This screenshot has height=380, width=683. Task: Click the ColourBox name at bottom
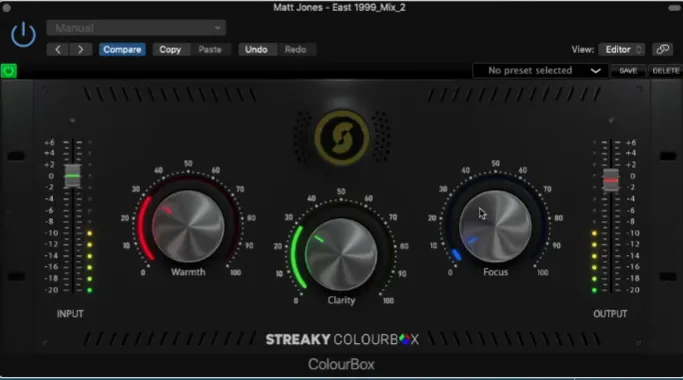pyautogui.click(x=342, y=364)
